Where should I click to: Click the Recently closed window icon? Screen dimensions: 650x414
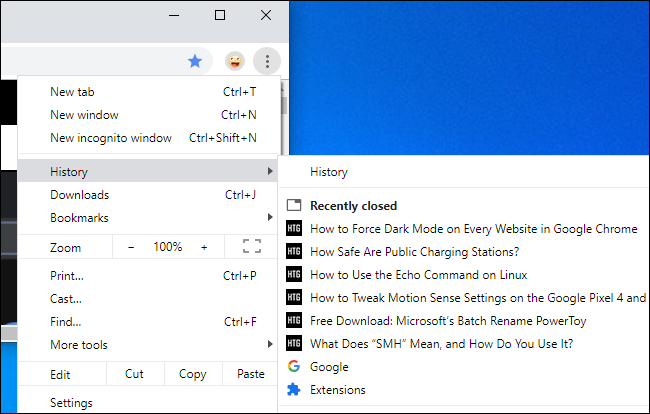[x=294, y=206]
